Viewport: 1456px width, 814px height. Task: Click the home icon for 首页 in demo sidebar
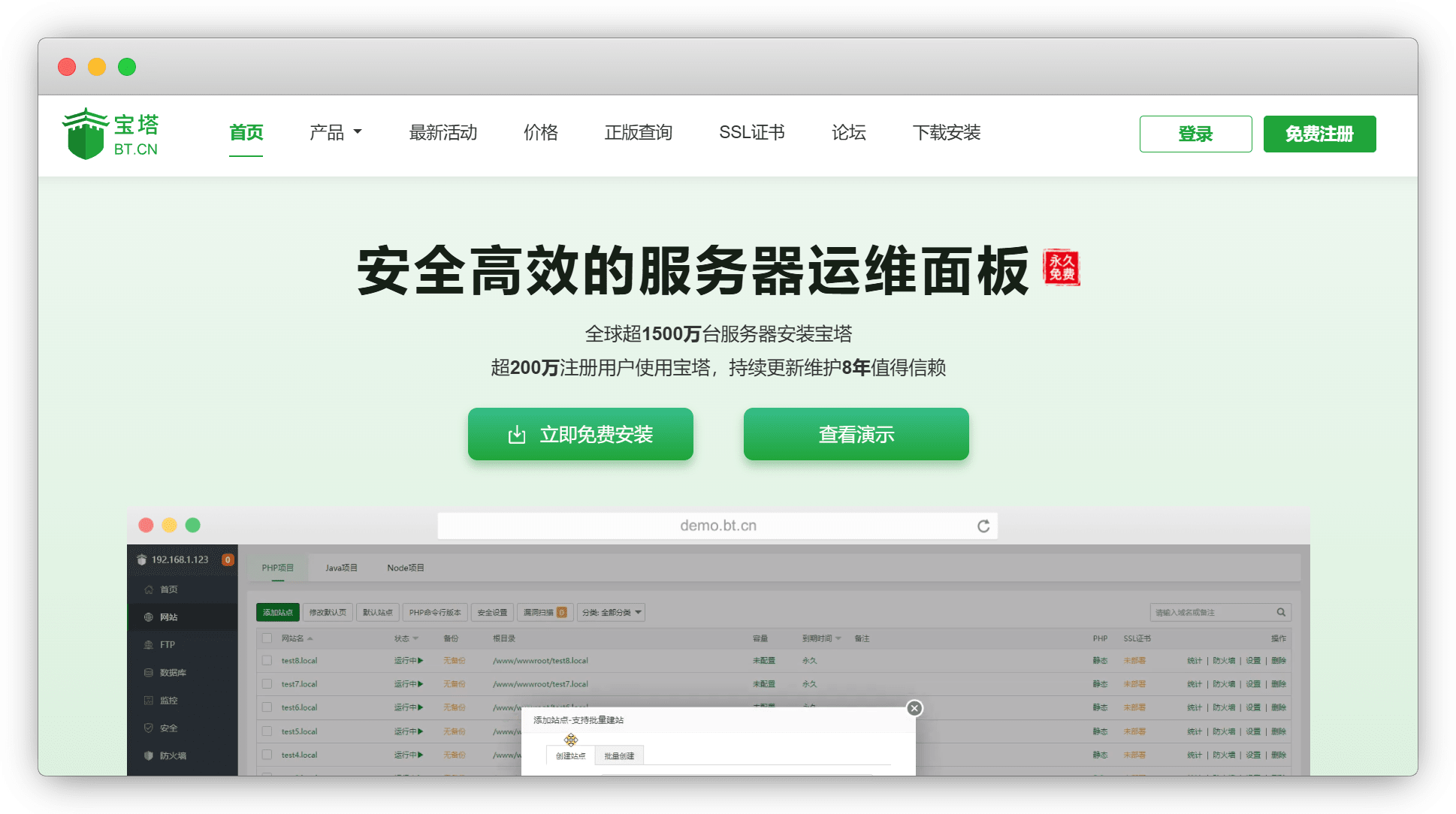coord(149,589)
